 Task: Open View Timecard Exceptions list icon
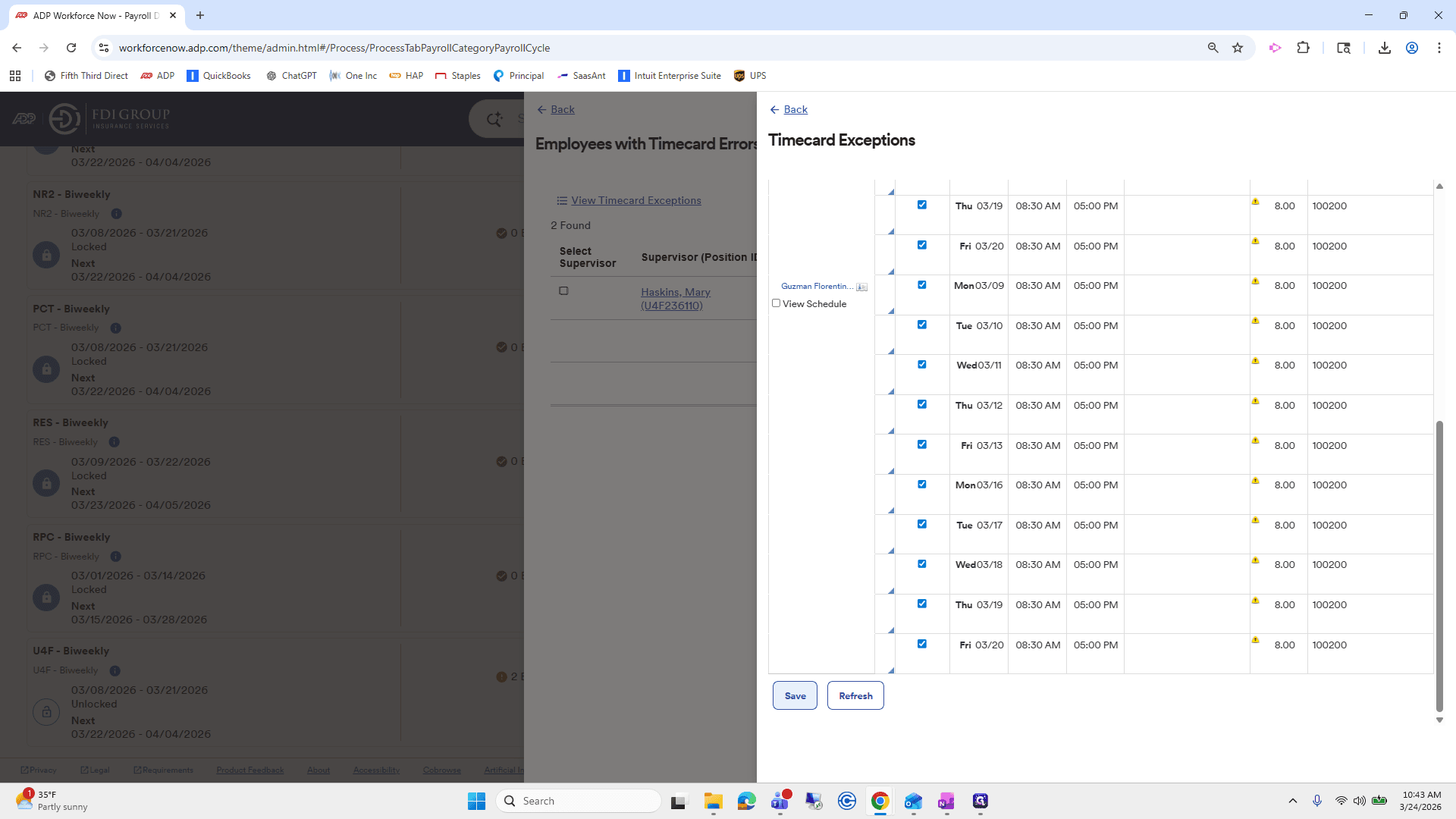(562, 201)
